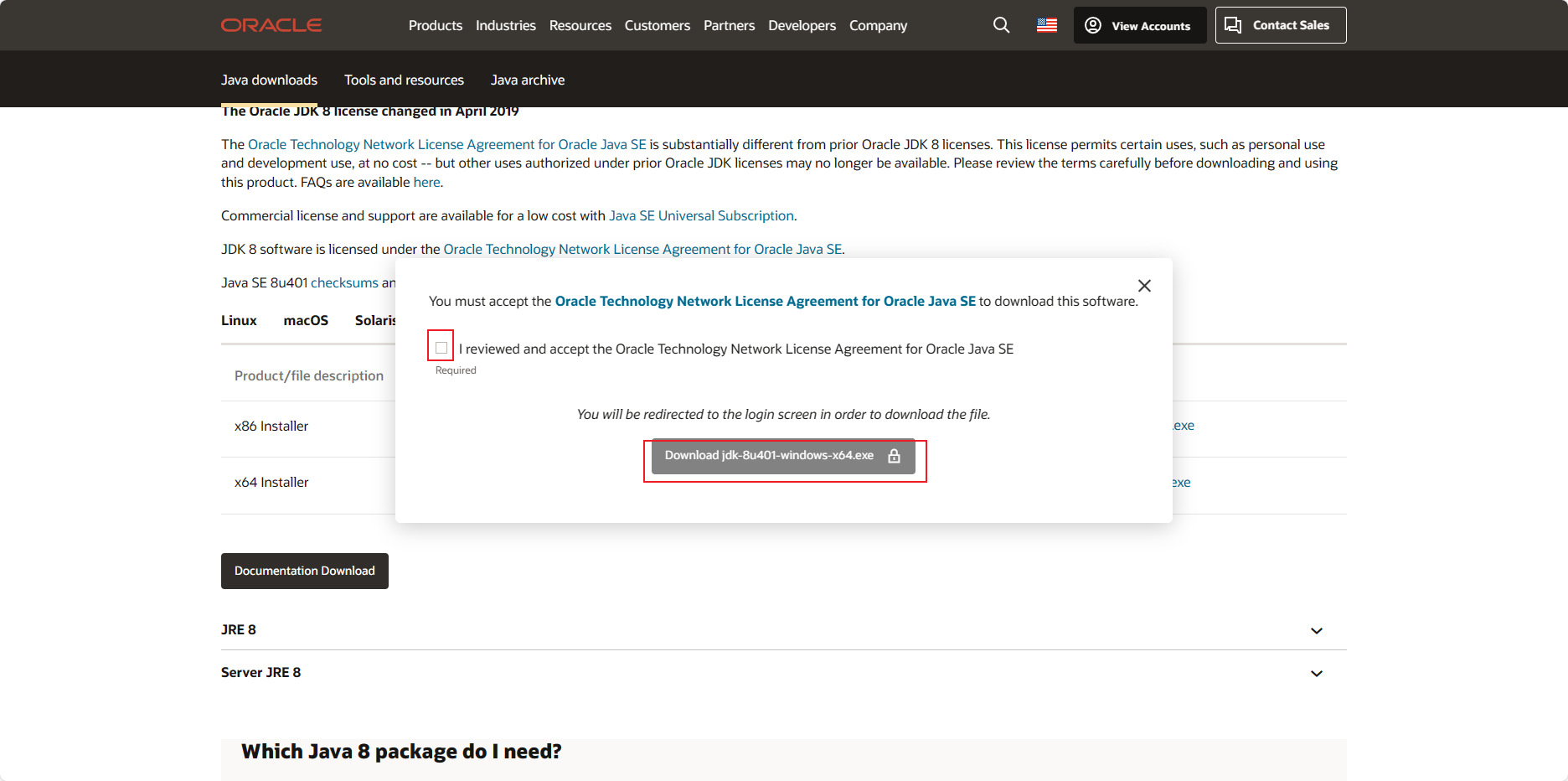The image size is (1568, 781).
Task: Click Contact Sales button
Action: (x=1281, y=25)
